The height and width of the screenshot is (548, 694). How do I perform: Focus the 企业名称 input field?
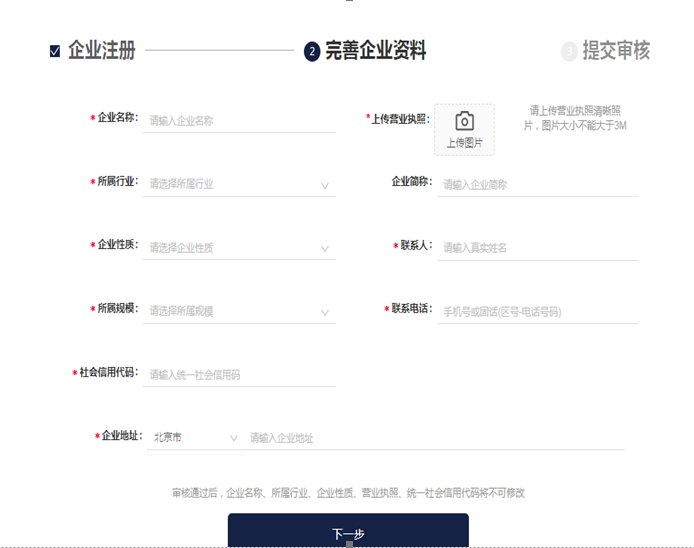point(240,121)
